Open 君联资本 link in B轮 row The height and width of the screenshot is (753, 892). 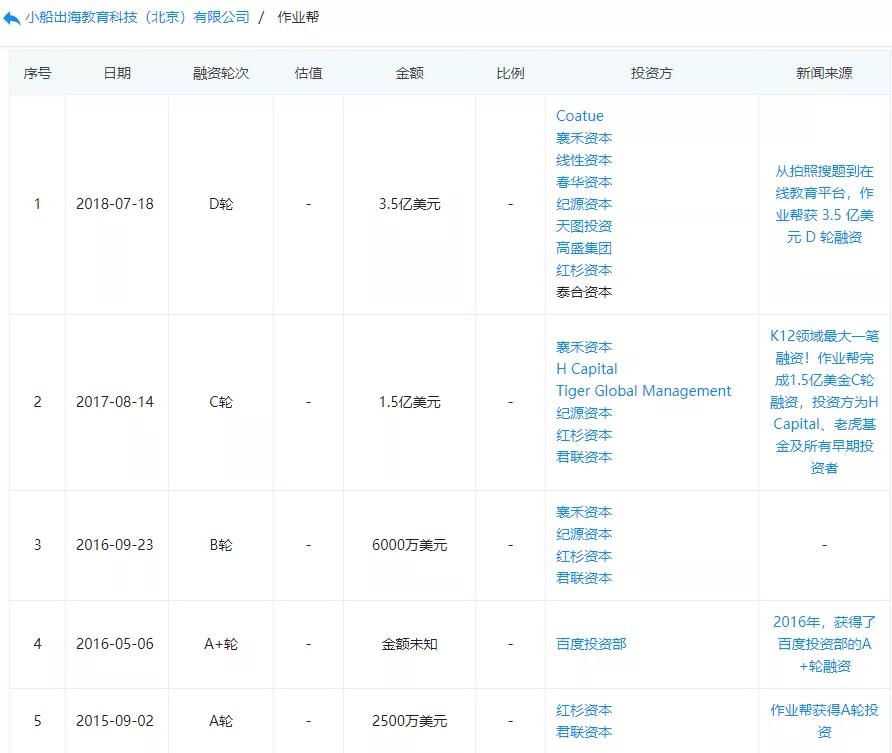tap(584, 578)
